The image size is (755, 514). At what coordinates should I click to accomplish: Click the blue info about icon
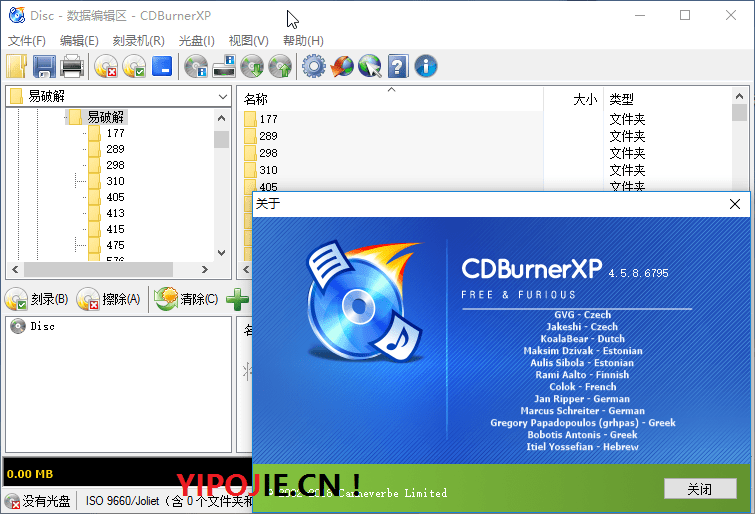(426, 67)
